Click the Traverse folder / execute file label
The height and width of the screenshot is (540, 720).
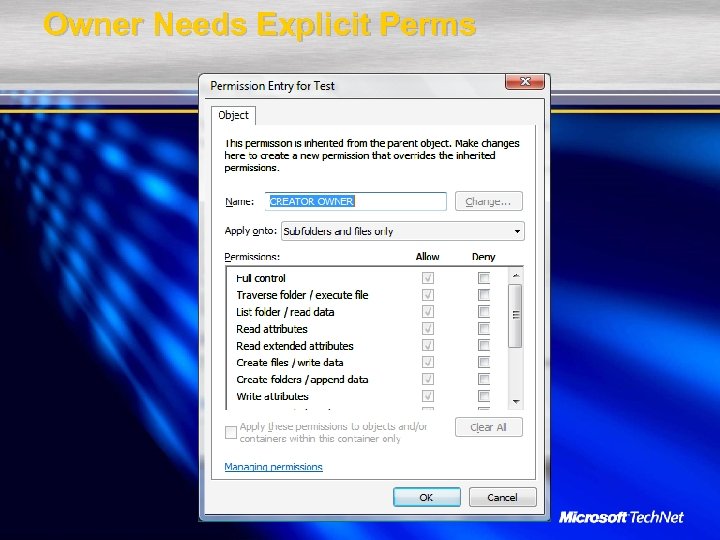[x=302, y=295]
